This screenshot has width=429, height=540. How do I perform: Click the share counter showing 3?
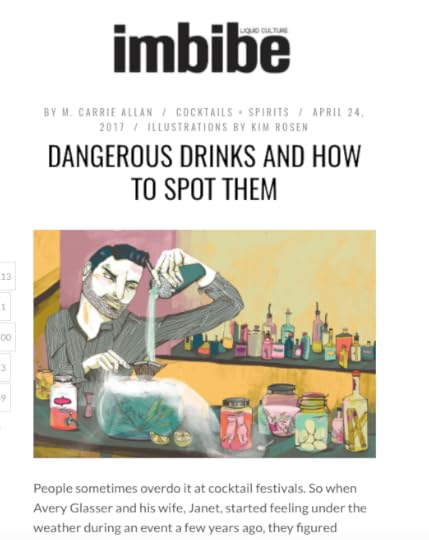[x=5, y=367]
